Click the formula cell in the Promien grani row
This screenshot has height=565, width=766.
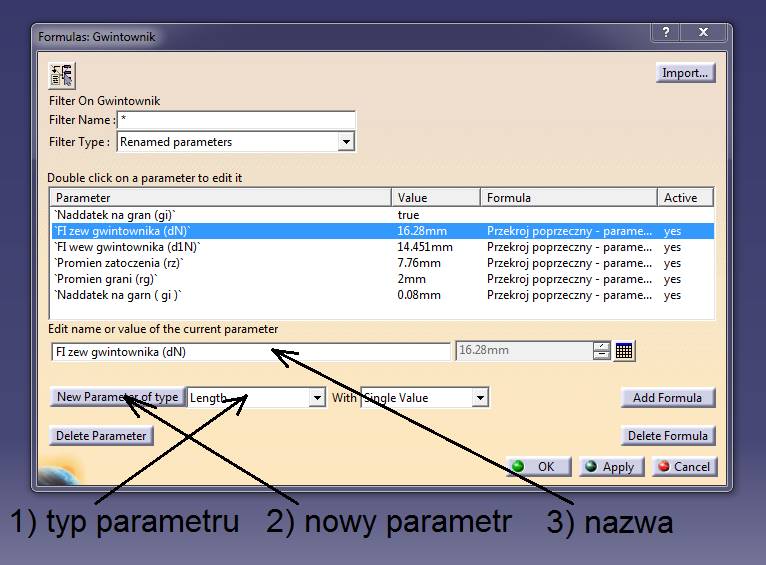coord(569,279)
